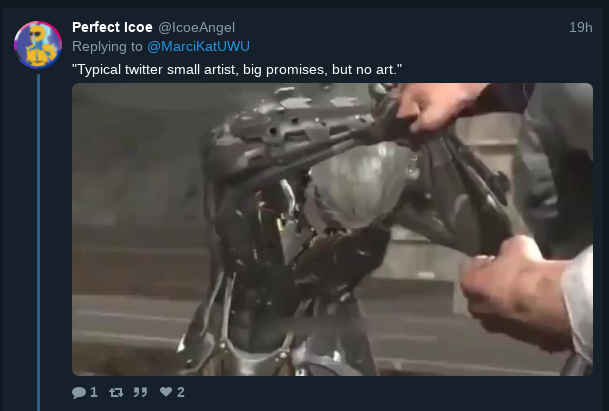Image resolution: width=609 pixels, height=411 pixels.
Task: Play the embedded robot video
Action: [332, 229]
